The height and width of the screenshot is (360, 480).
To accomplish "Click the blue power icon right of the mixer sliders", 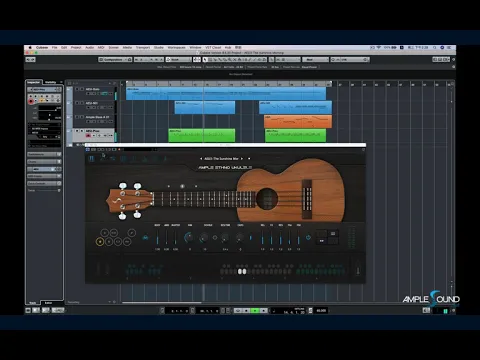I will tap(308, 238).
